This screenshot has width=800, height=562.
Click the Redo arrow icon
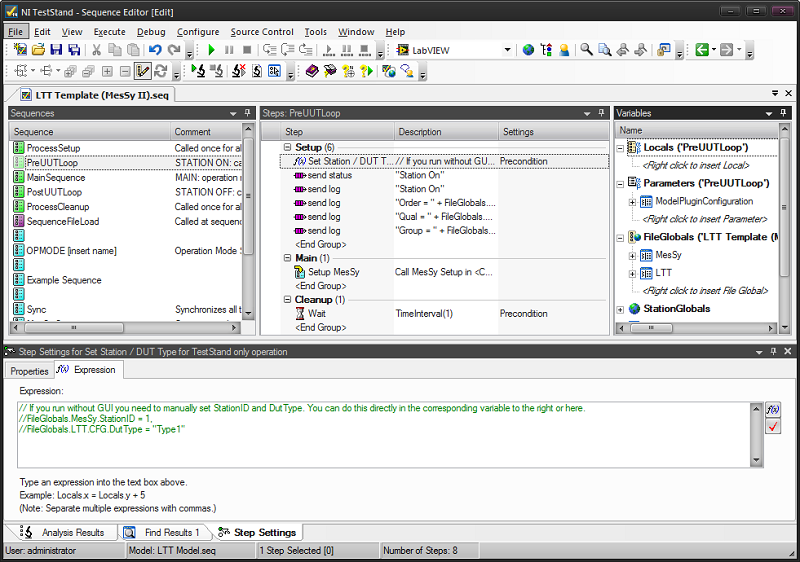(x=174, y=49)
